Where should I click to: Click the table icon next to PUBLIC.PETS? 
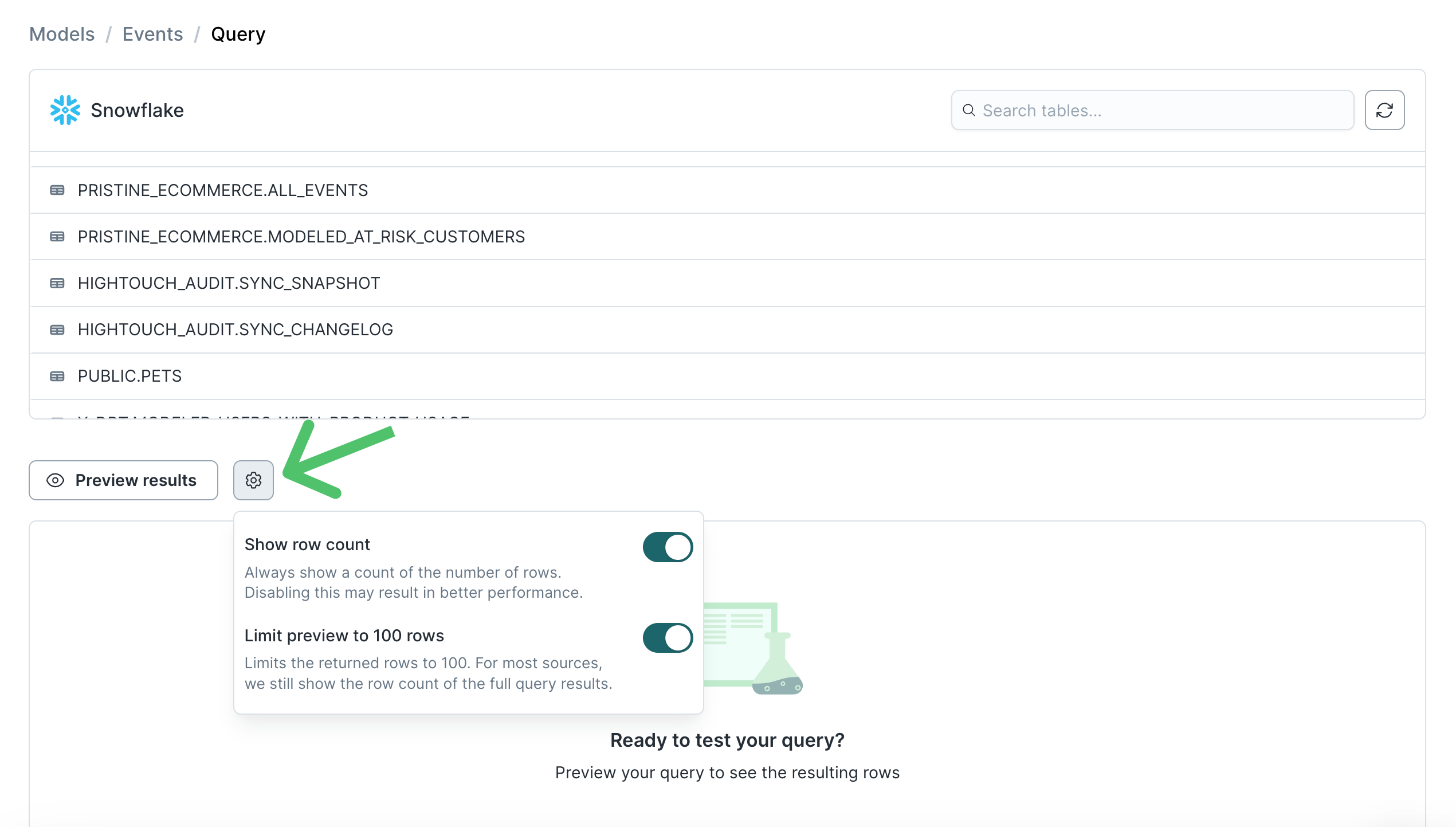click(58, 376)
